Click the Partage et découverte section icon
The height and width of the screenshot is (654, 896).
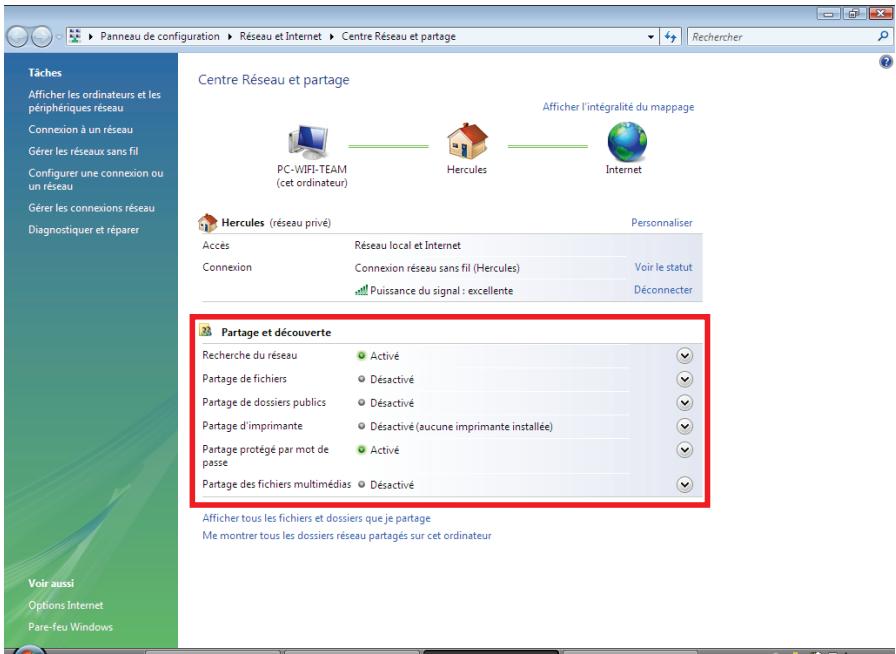point(206,331)
